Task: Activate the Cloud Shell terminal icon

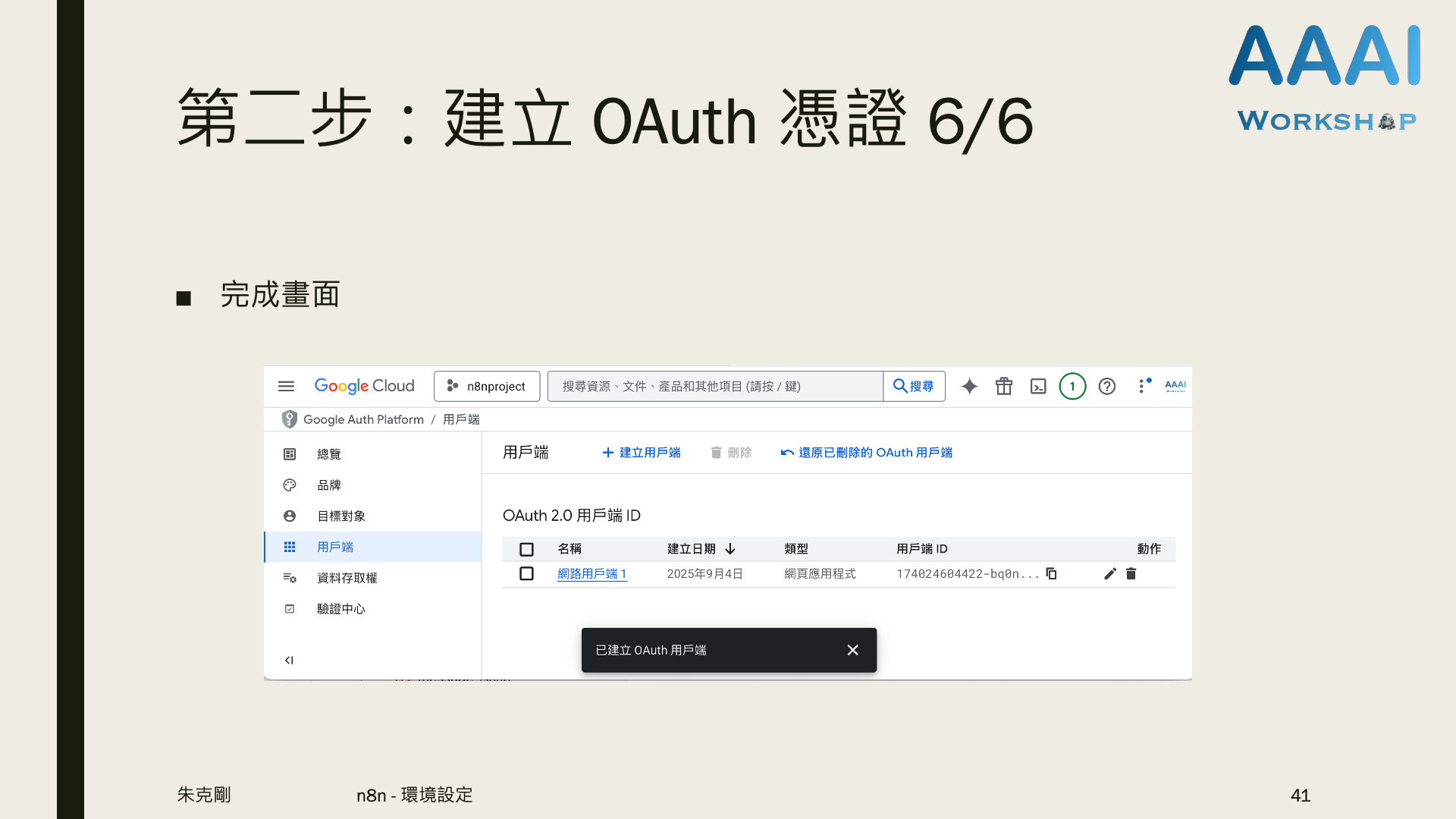Action: click(1038, 387)
